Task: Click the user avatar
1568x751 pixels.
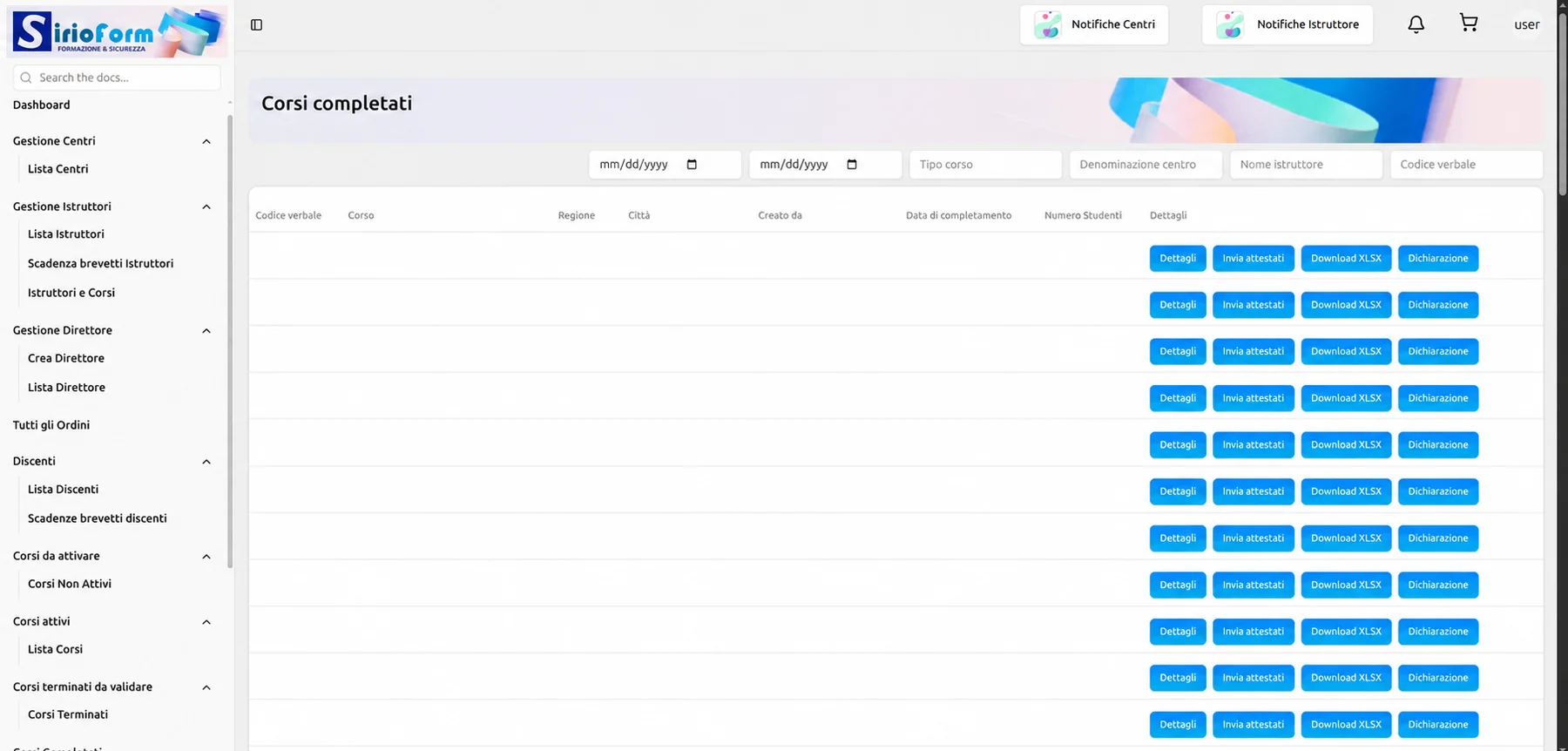Action: click(1526, 24)
